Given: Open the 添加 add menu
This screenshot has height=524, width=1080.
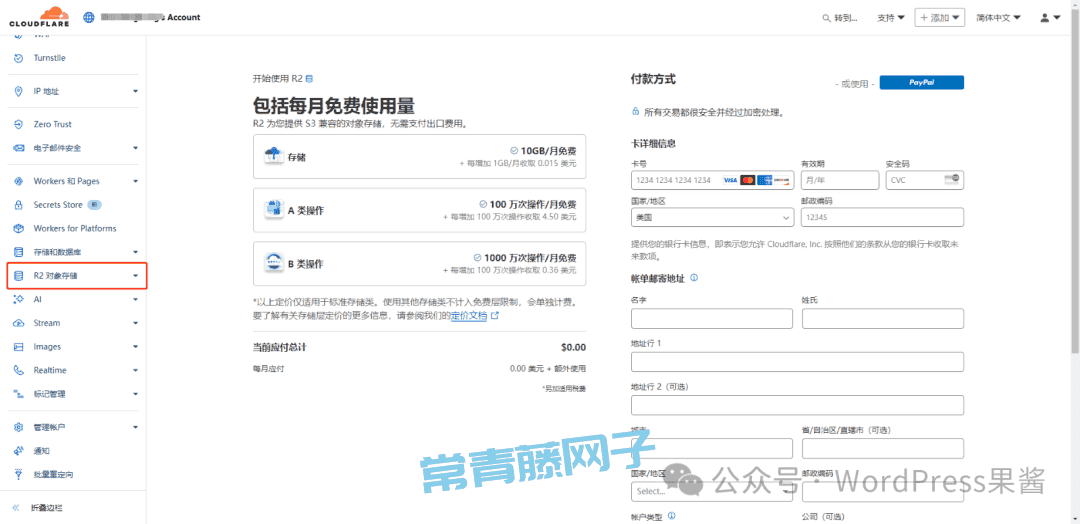Looking at the screenshot, I should [x=939, y=18].
